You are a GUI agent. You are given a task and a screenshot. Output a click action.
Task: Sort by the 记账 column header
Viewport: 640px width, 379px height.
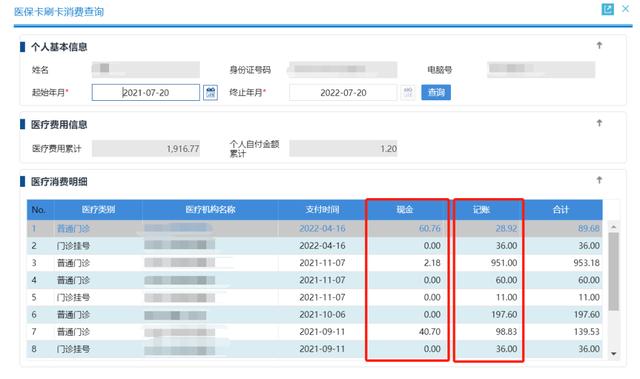(481, 210)
